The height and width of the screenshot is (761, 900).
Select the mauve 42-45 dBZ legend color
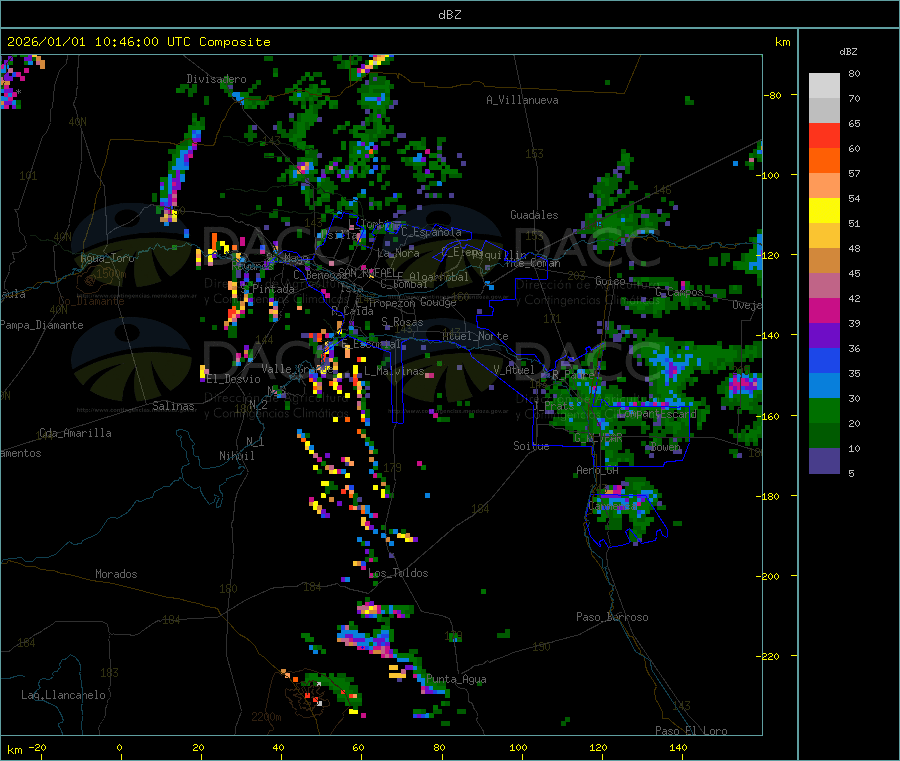[x=824, y=286]
